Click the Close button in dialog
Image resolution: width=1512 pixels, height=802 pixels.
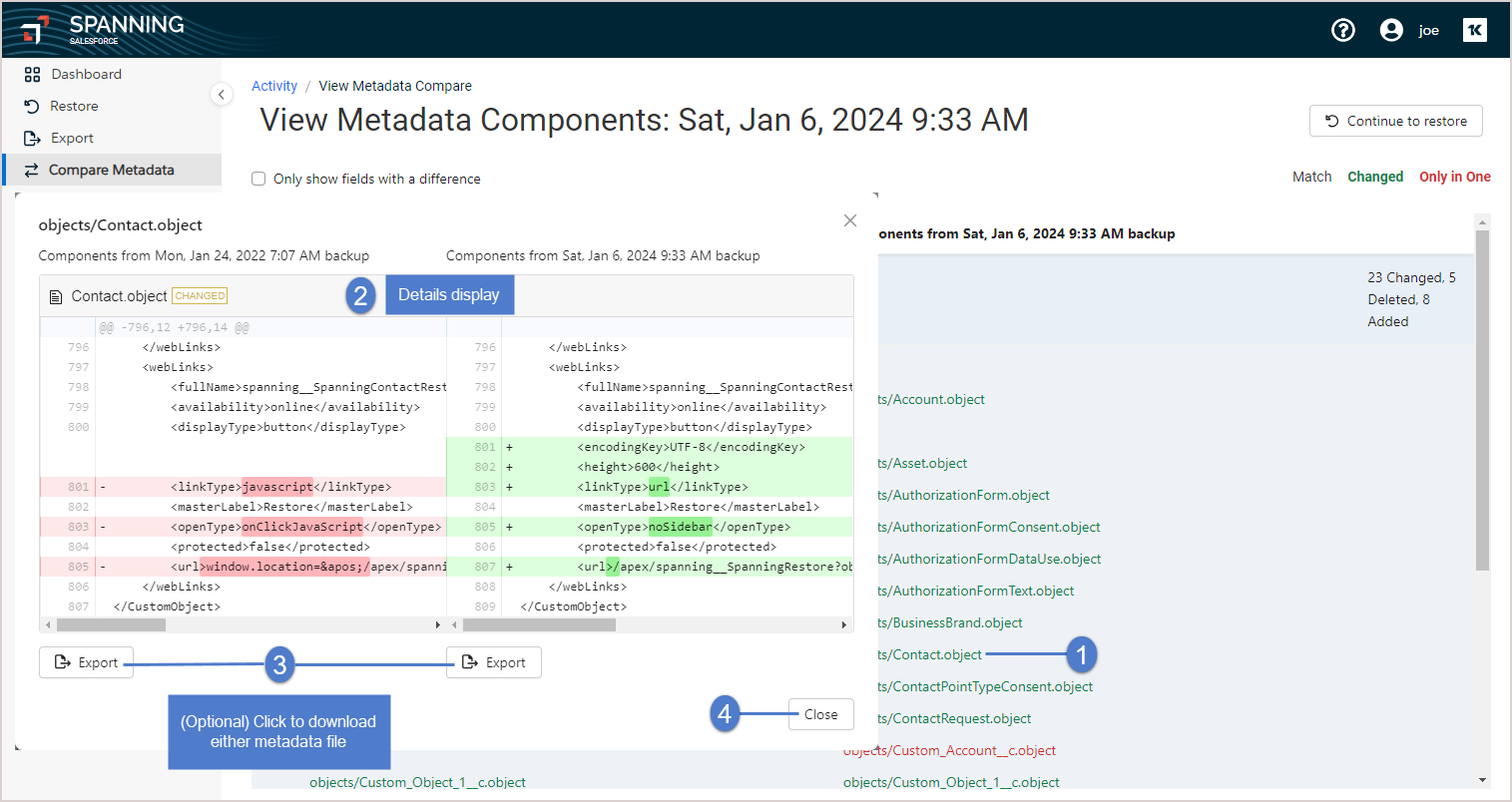click(820, 714)
